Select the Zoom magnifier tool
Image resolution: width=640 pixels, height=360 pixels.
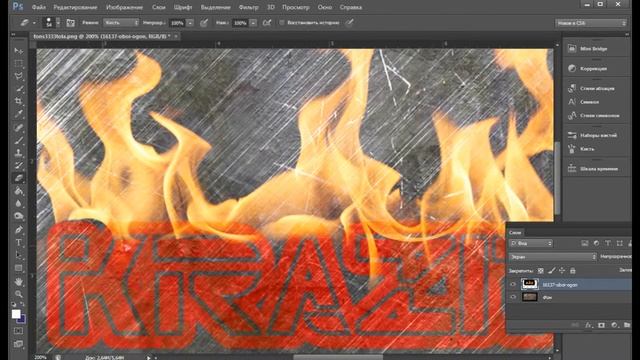[x=18, y=294]
